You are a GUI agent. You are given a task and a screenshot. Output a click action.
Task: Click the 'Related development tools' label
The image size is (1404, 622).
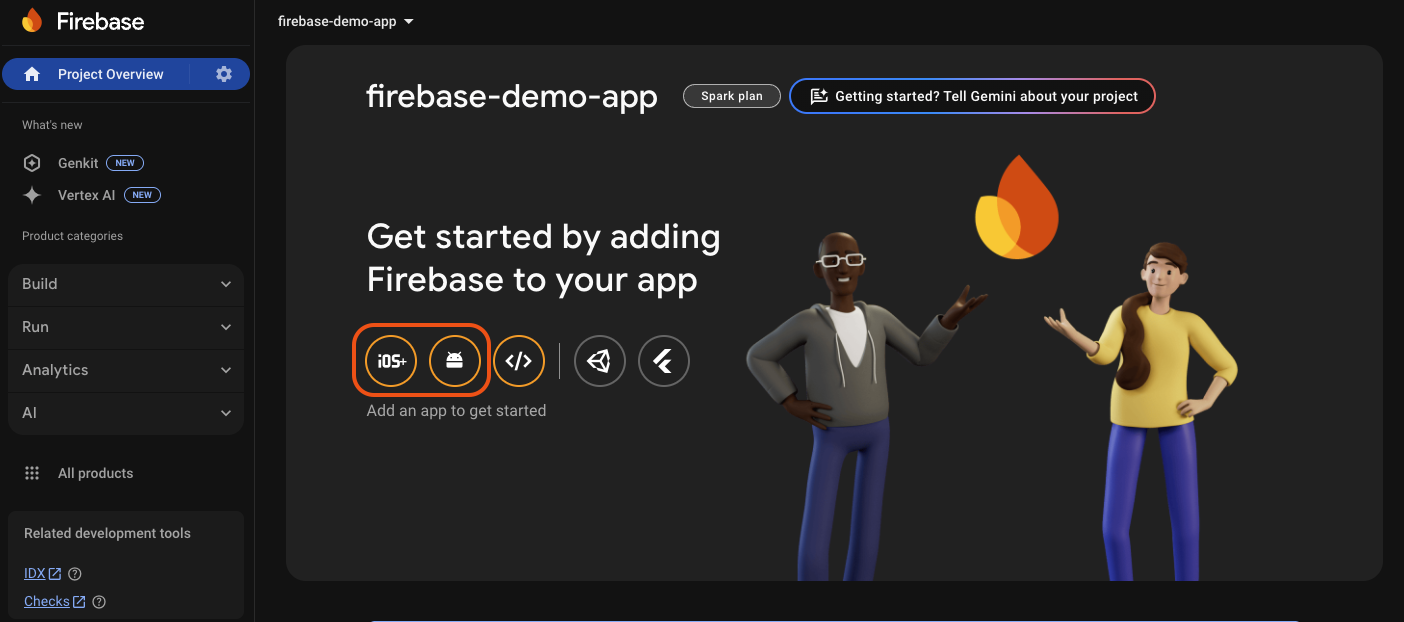pos(107,534)
